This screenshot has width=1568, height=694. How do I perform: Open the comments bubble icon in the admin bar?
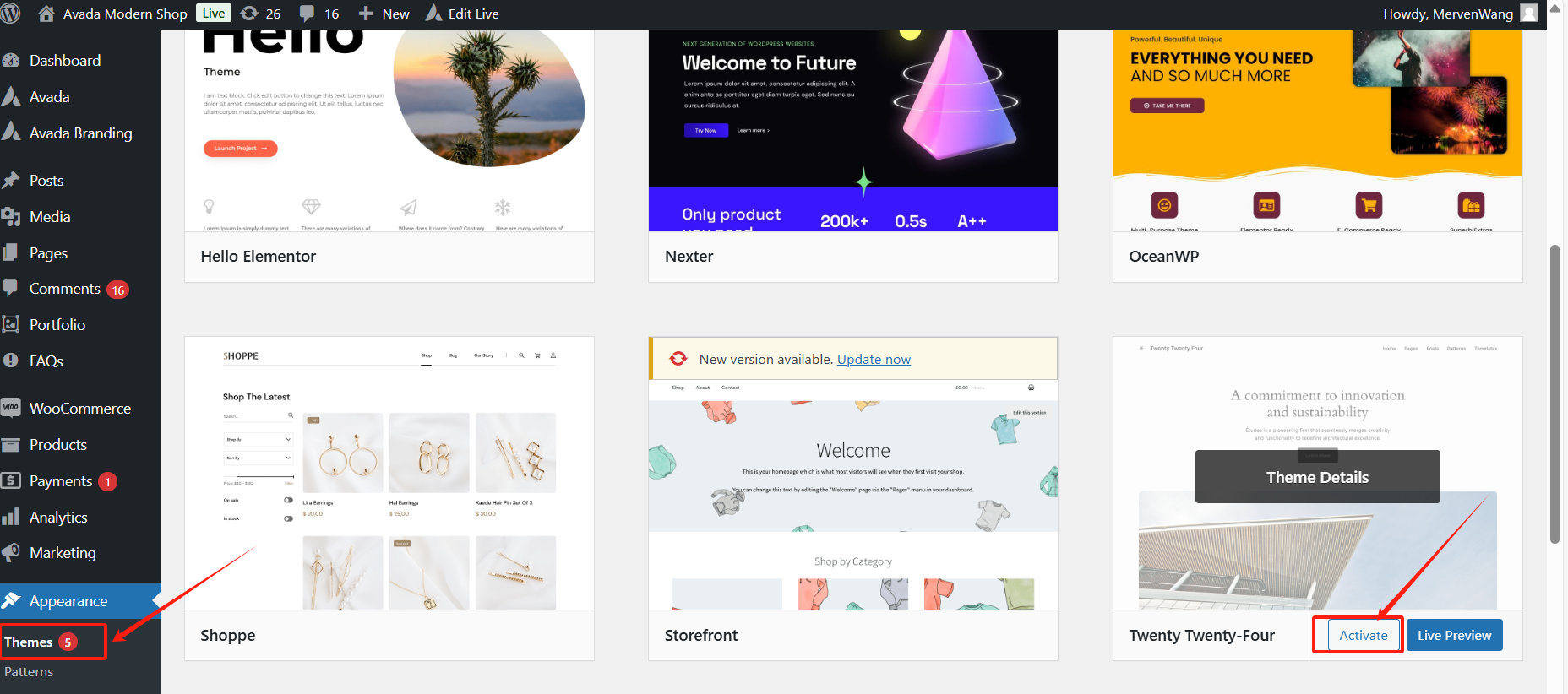[308, 14]
